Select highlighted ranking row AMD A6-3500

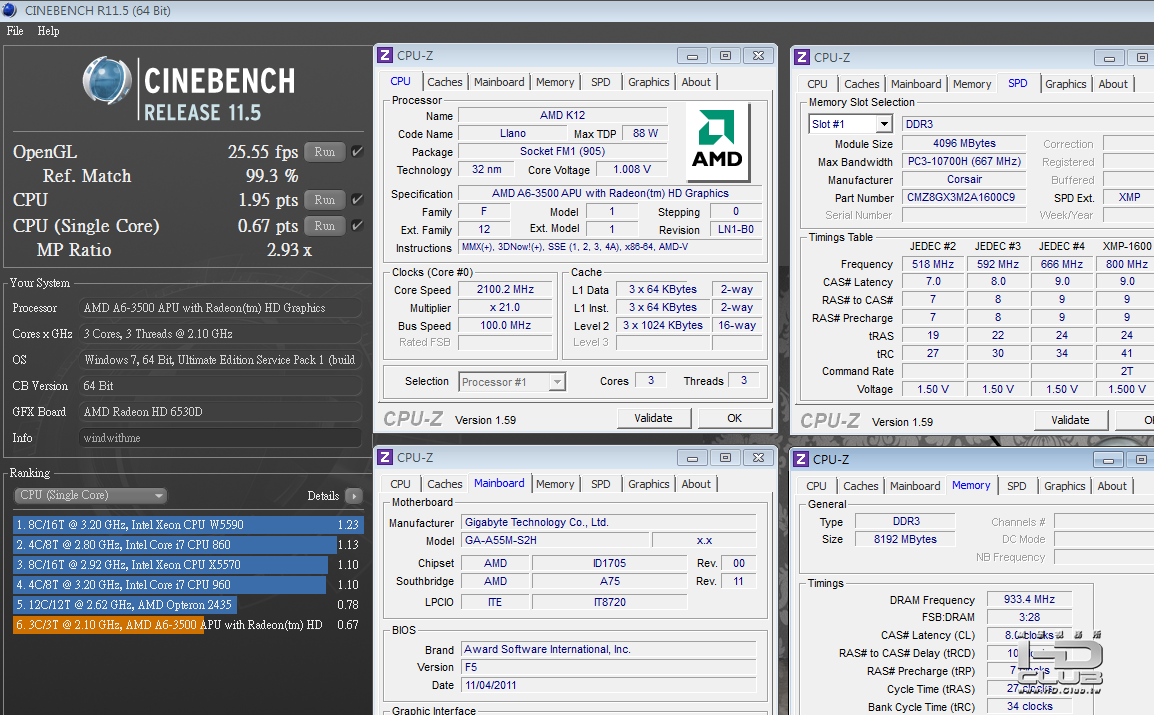[x=188, y=625]
